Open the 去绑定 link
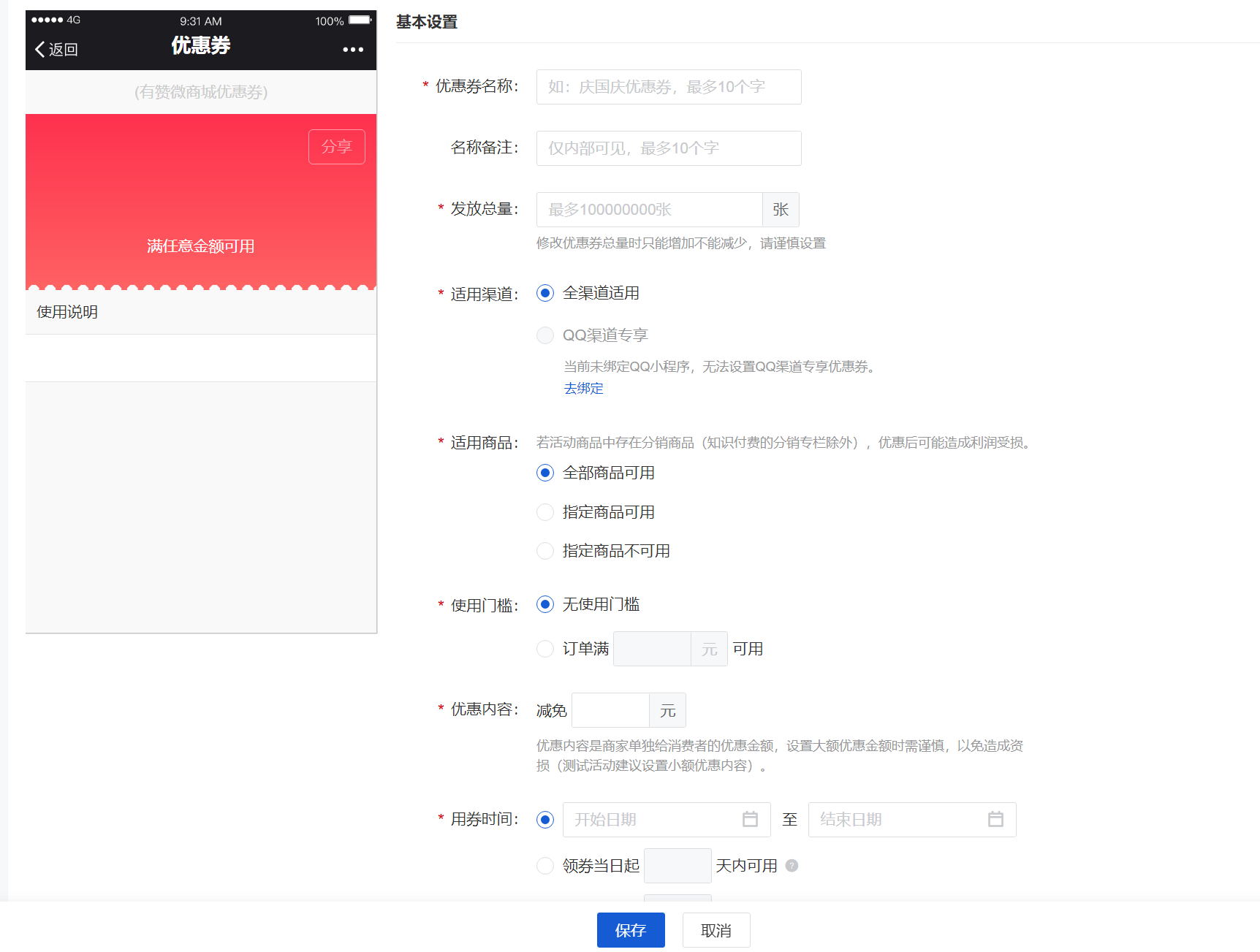The width and height of the screenshot is (1260, 952). click(x=583, y=388)
